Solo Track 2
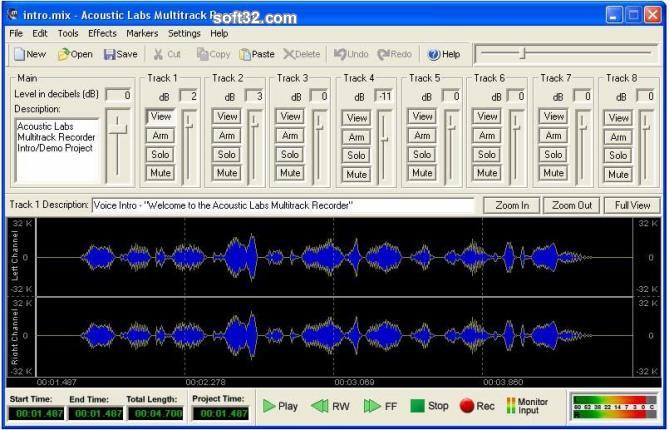The width and height of the screenshot is (669, 430). (227, 154)
